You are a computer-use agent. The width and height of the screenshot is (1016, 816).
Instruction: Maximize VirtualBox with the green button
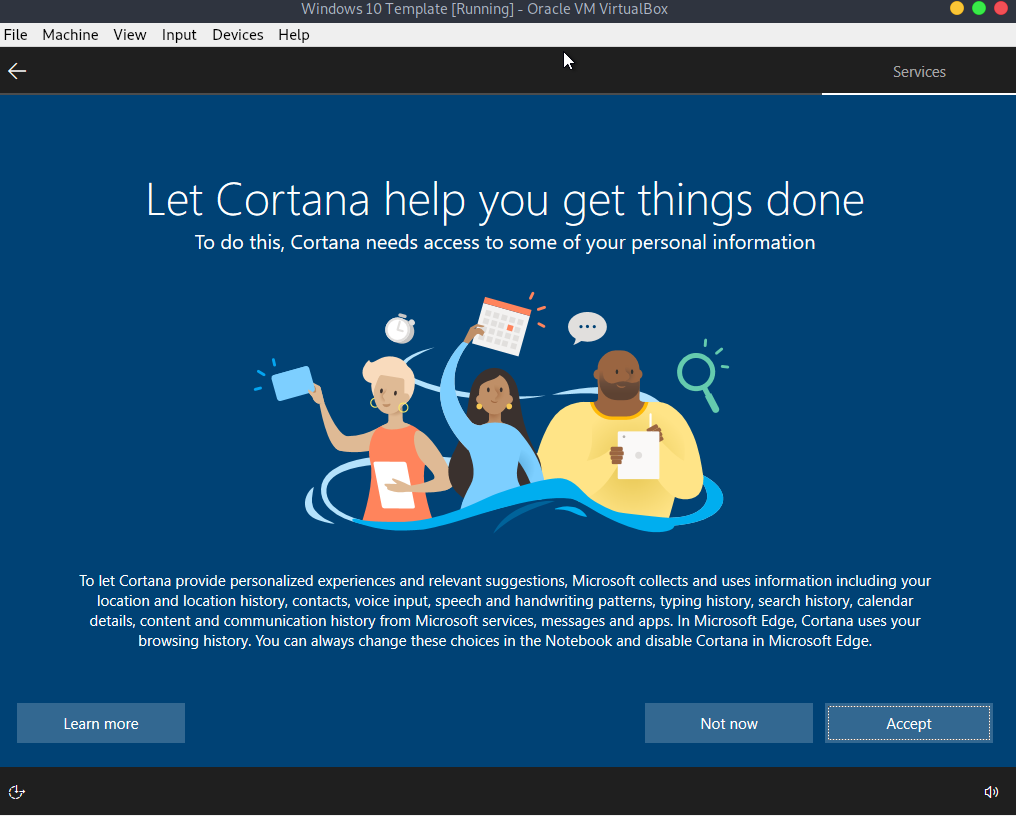click(x=978, y=8)
